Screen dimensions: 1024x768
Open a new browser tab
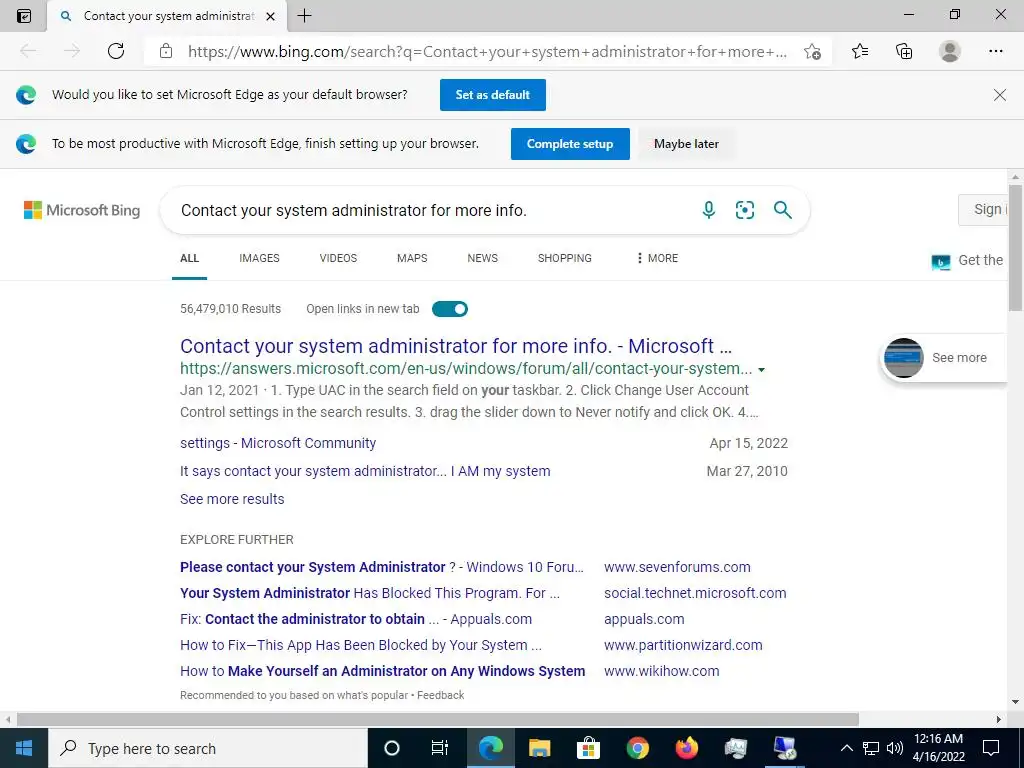pos(304,16)
